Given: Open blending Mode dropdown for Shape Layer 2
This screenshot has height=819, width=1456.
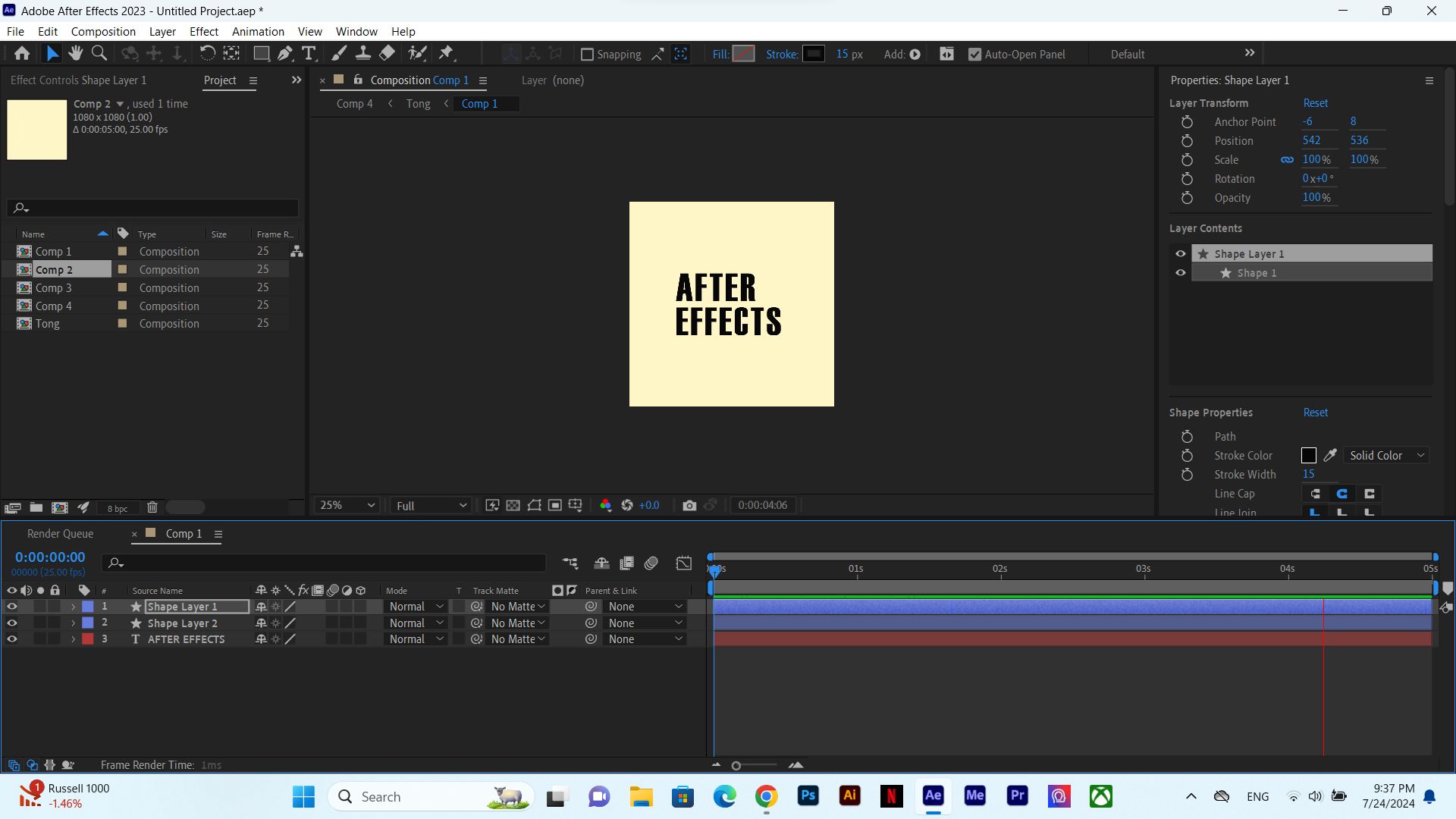Looking at the screenshot, I should point(416,623).
